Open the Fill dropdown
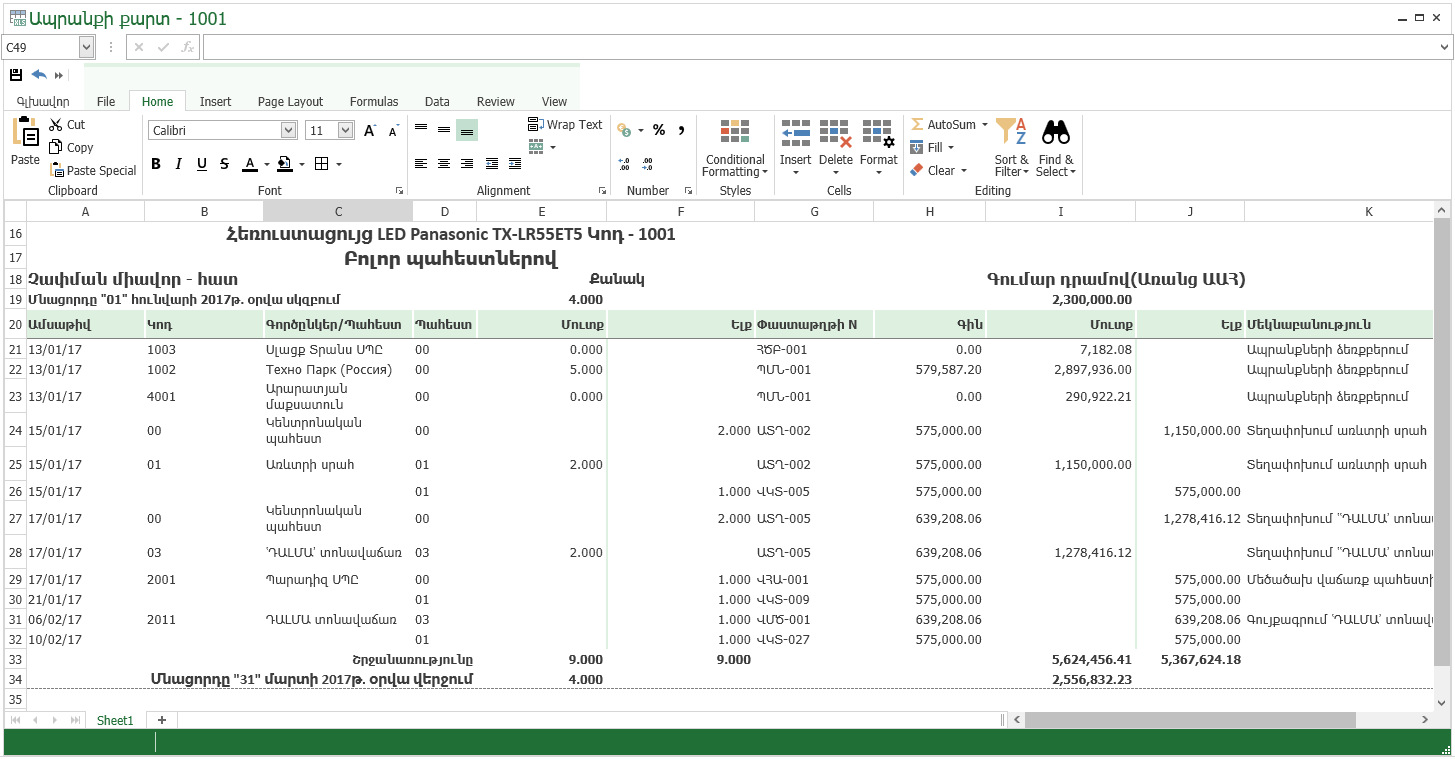The image size is (1455, 759). tap(932, 148)
